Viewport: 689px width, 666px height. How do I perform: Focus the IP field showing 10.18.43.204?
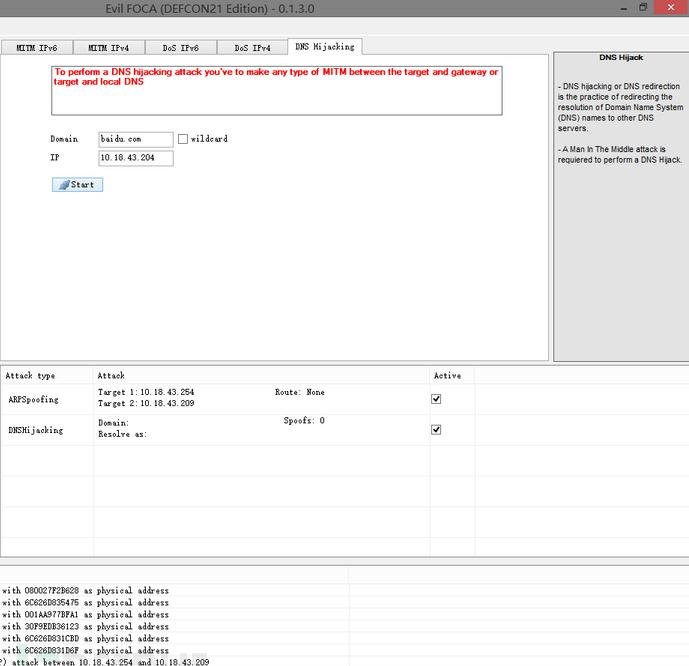click(x=135, y=158)
